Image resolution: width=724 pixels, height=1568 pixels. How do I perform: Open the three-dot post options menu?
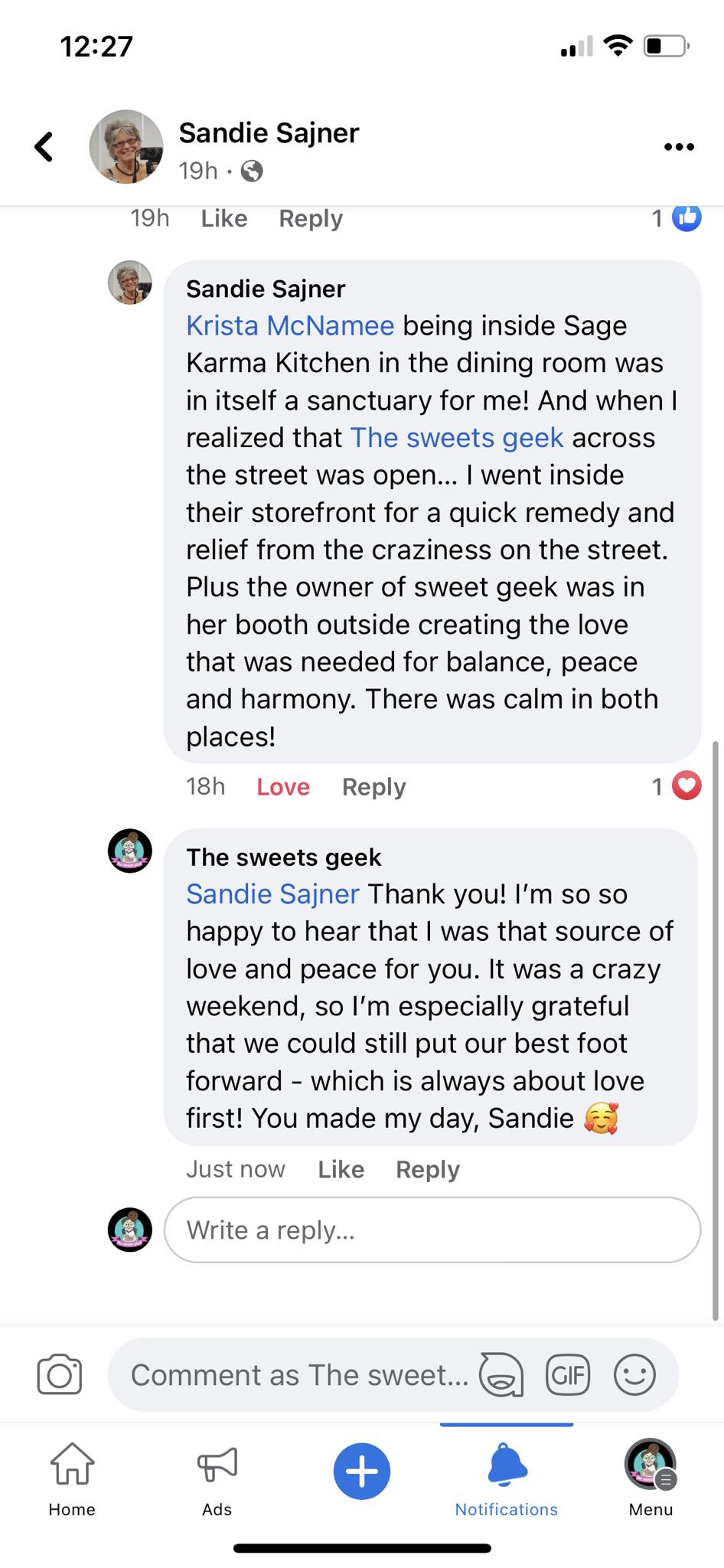tap(679, 147)
